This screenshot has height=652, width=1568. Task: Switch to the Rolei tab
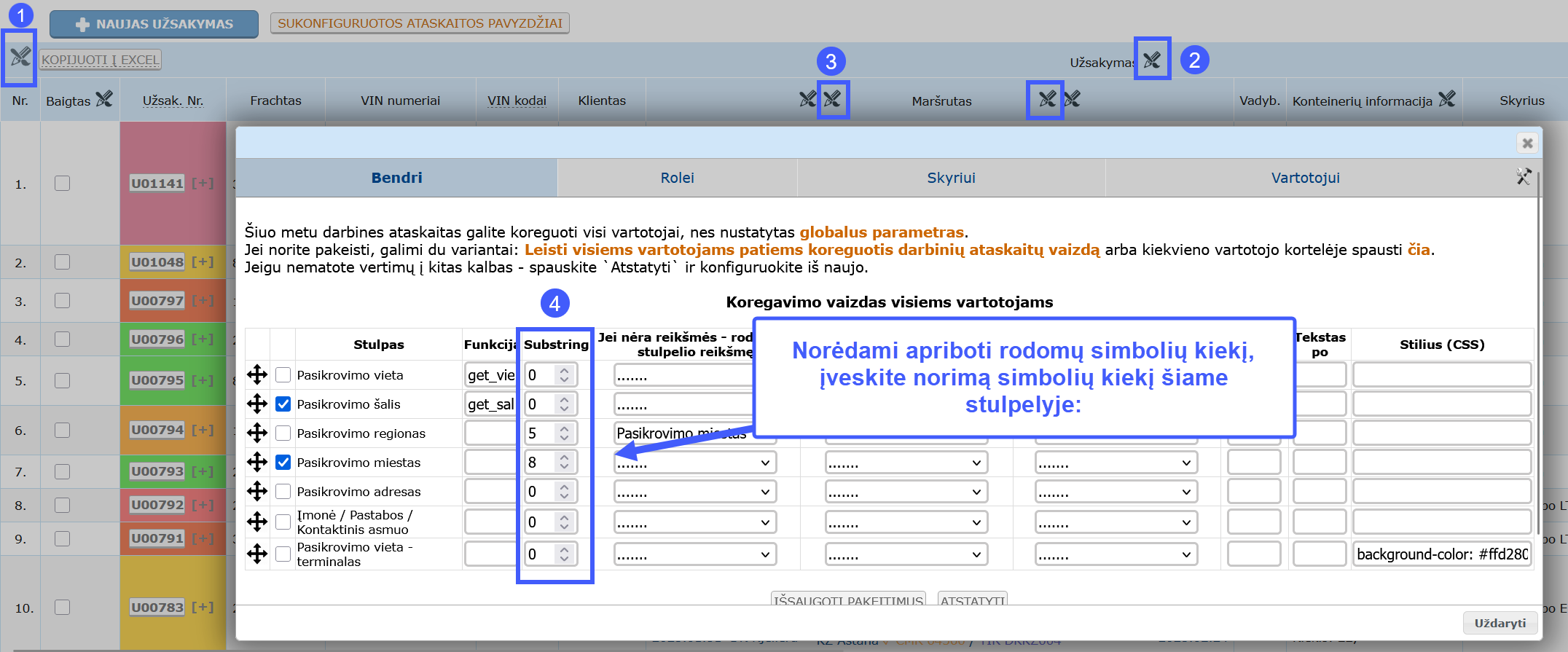pos(677,178)
